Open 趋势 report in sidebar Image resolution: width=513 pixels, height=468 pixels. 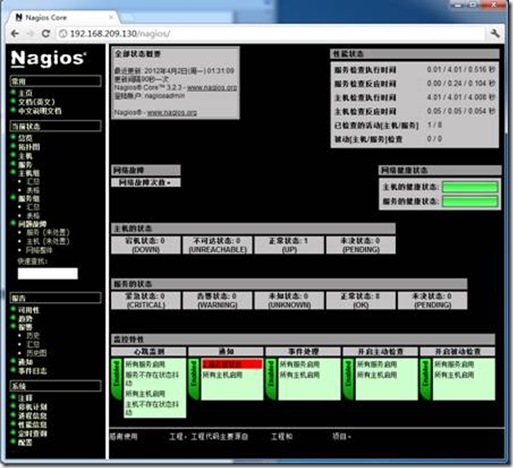click(x=25, y=319)
